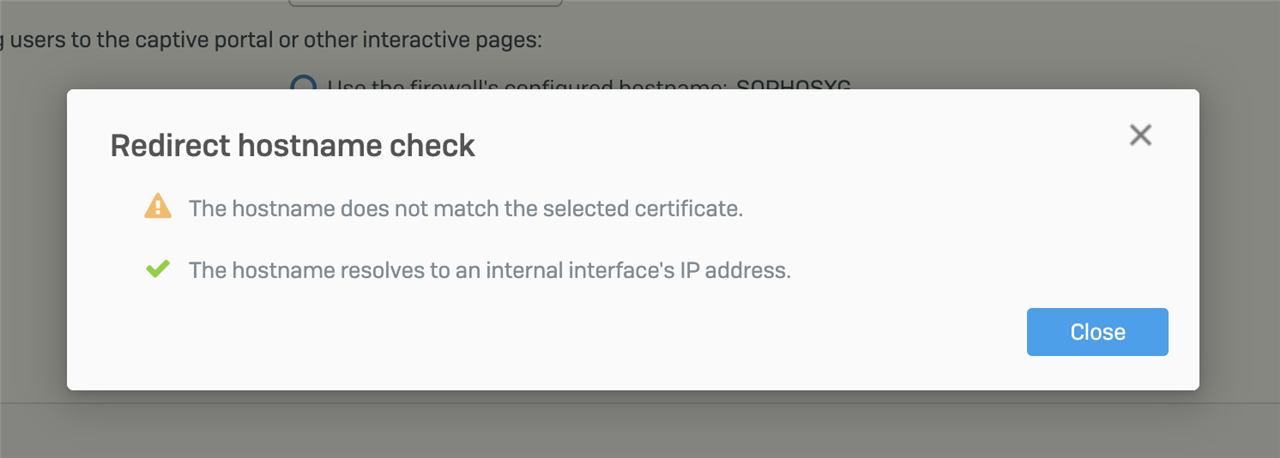1280x458 pixels.
Task: Dismiss the dialog with the X icon
Action: 1140,135
